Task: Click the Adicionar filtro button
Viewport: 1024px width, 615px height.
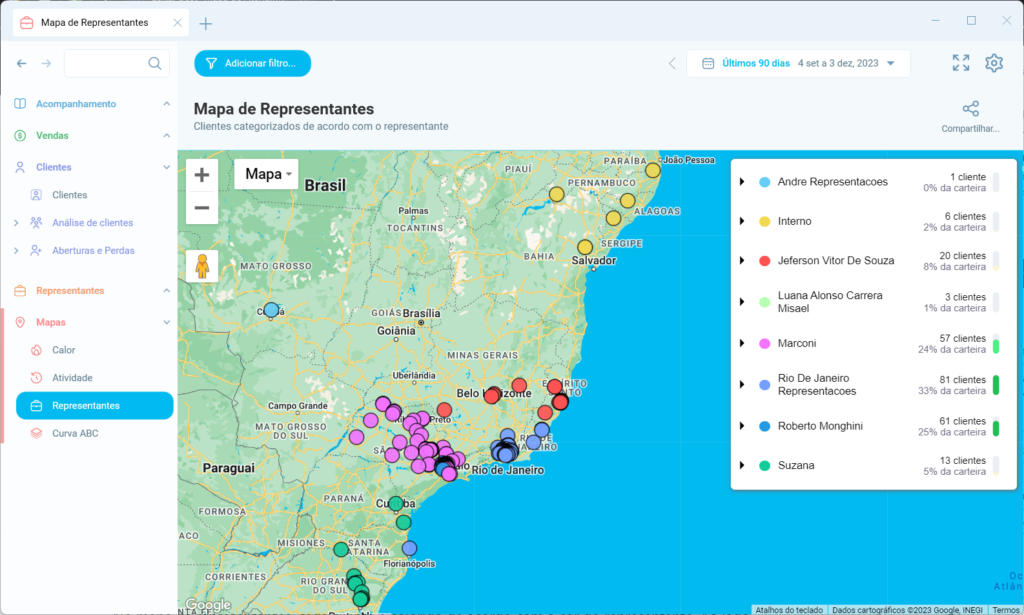Action: click(252, 62)
